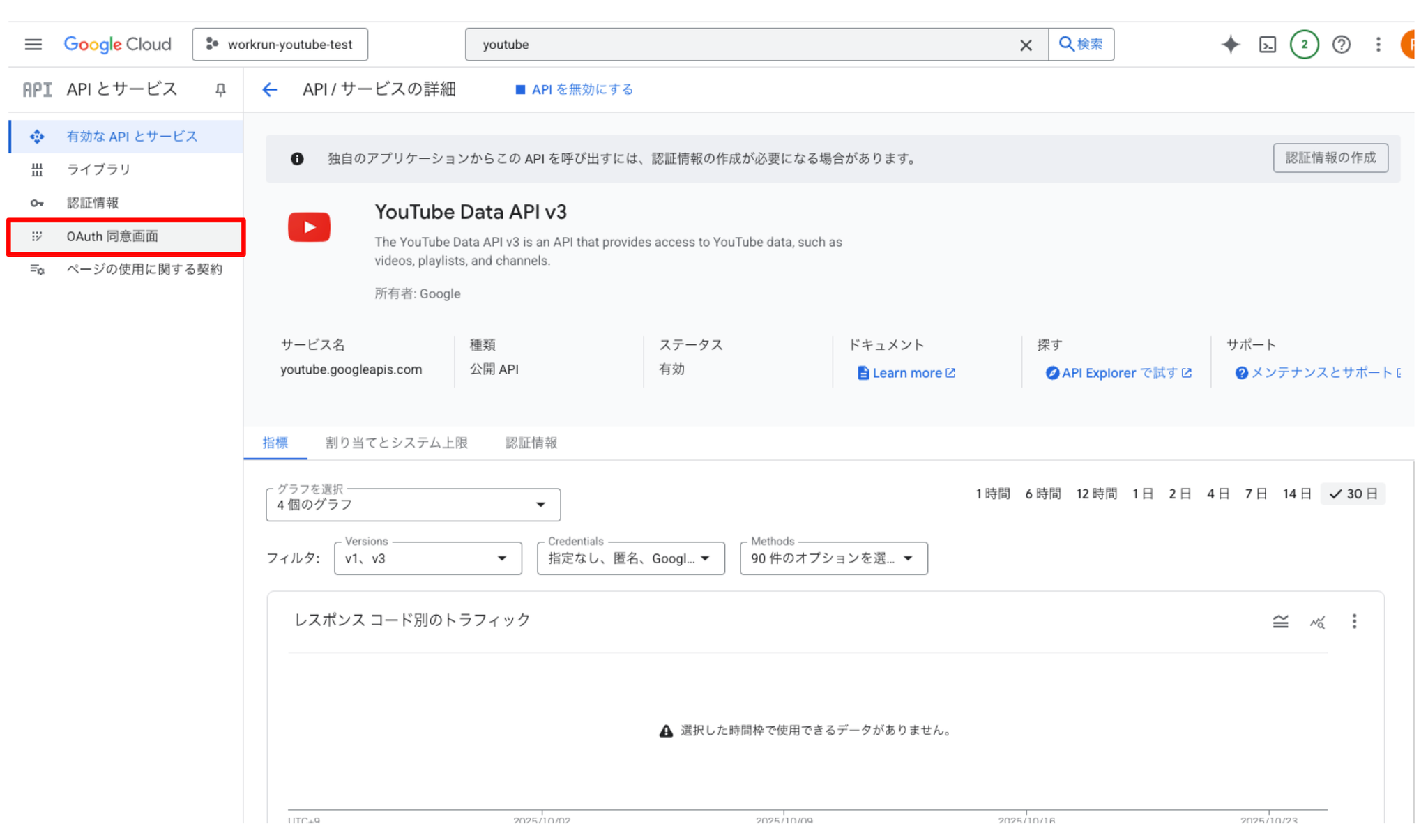Open the chart's three-dot options menu
Viewport: 1428px width, 840px height.
(x=1354, y=621)
